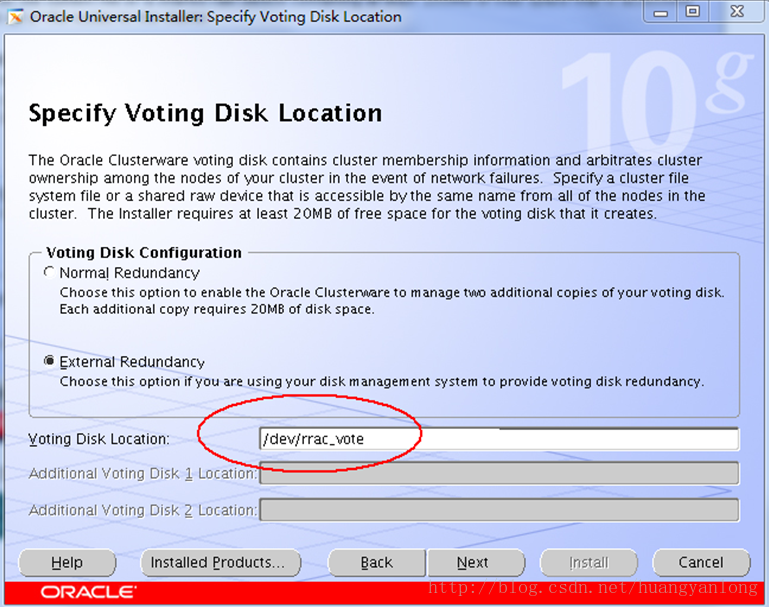Click the Additional Voting Disk 1 Location field

click(498, 474)
